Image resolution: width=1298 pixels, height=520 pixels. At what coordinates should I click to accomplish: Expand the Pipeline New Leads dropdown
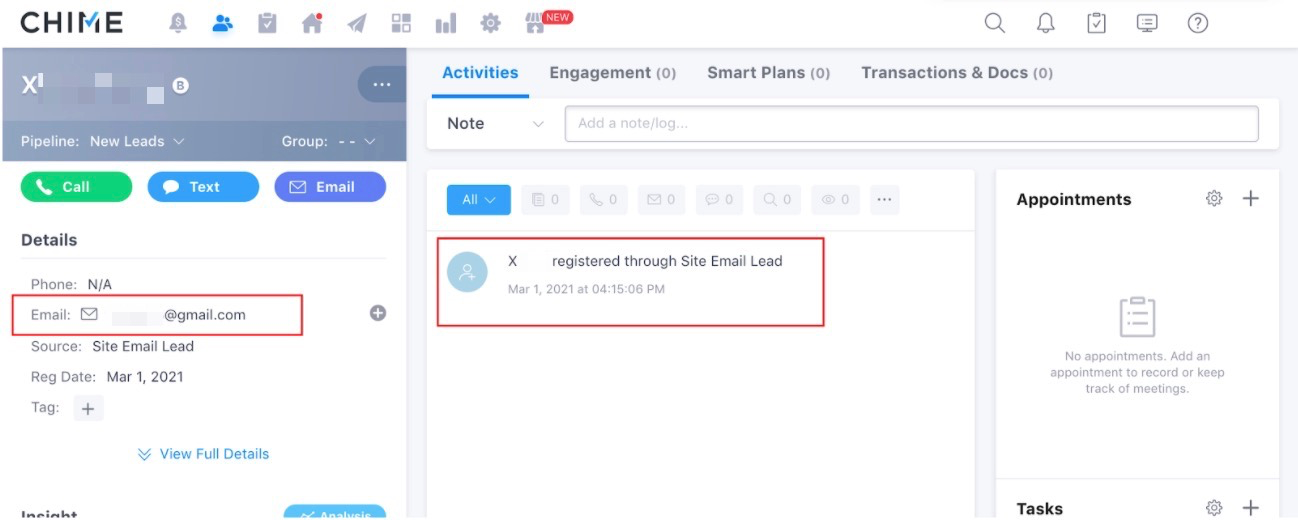pos(102,141)
